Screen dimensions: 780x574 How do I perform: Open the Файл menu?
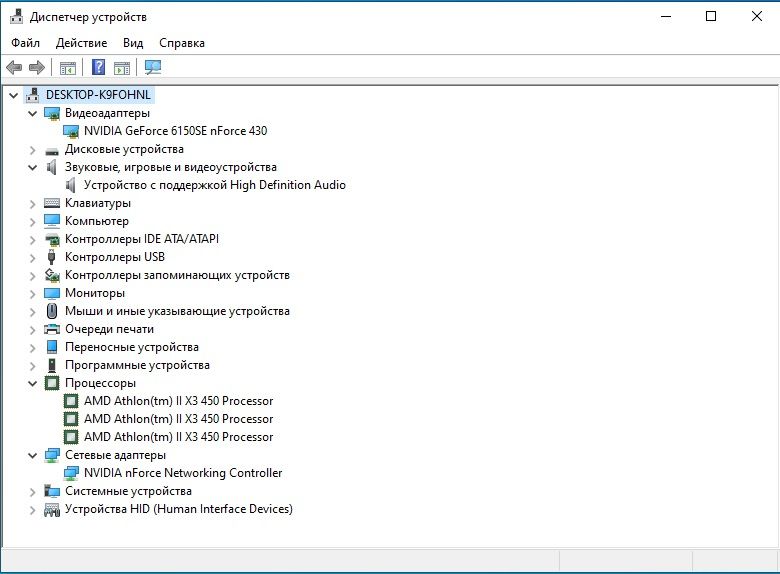pyautogui.click(x=25, y=43)
